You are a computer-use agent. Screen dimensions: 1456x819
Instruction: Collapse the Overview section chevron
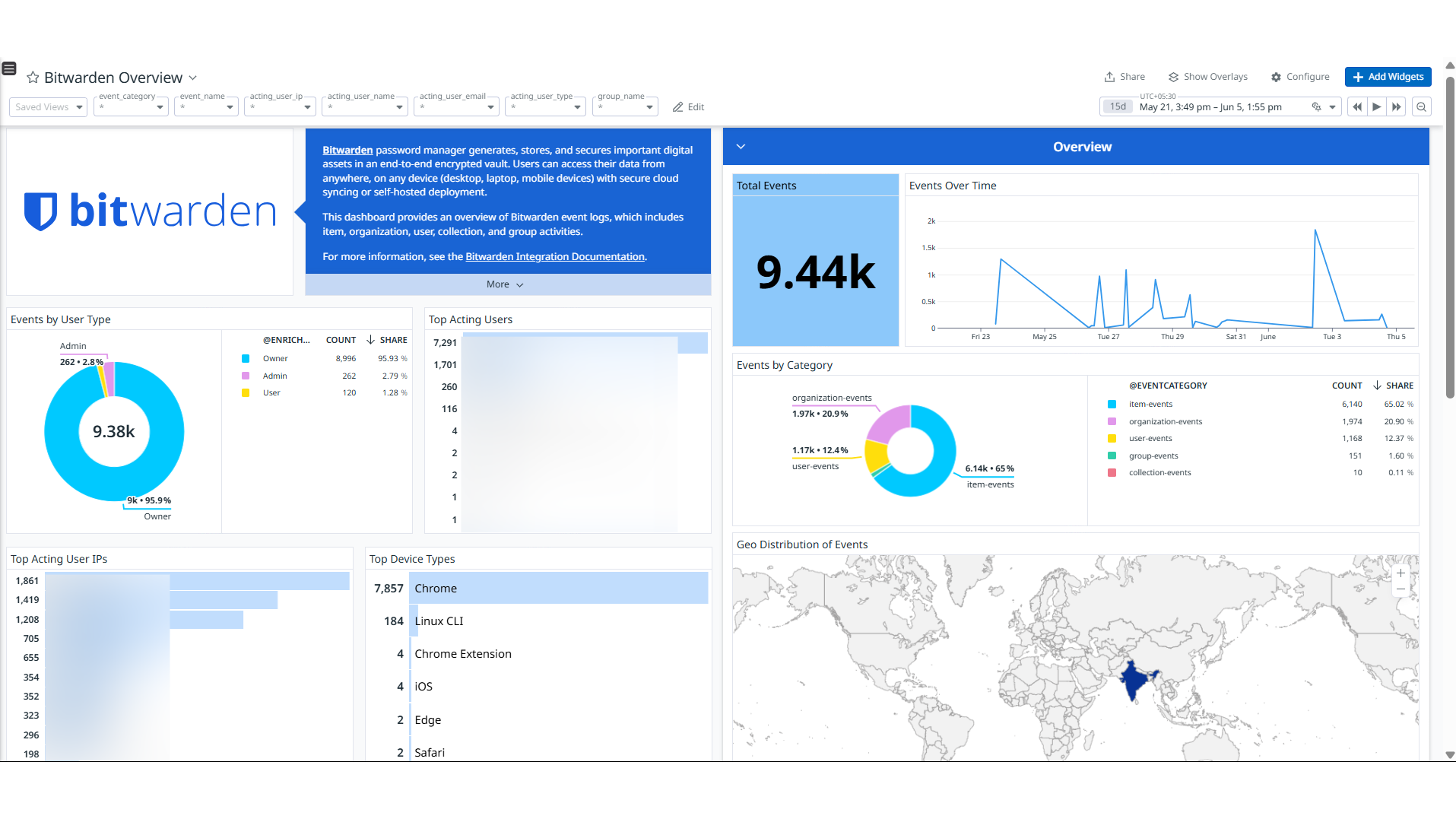coord(741,147)
